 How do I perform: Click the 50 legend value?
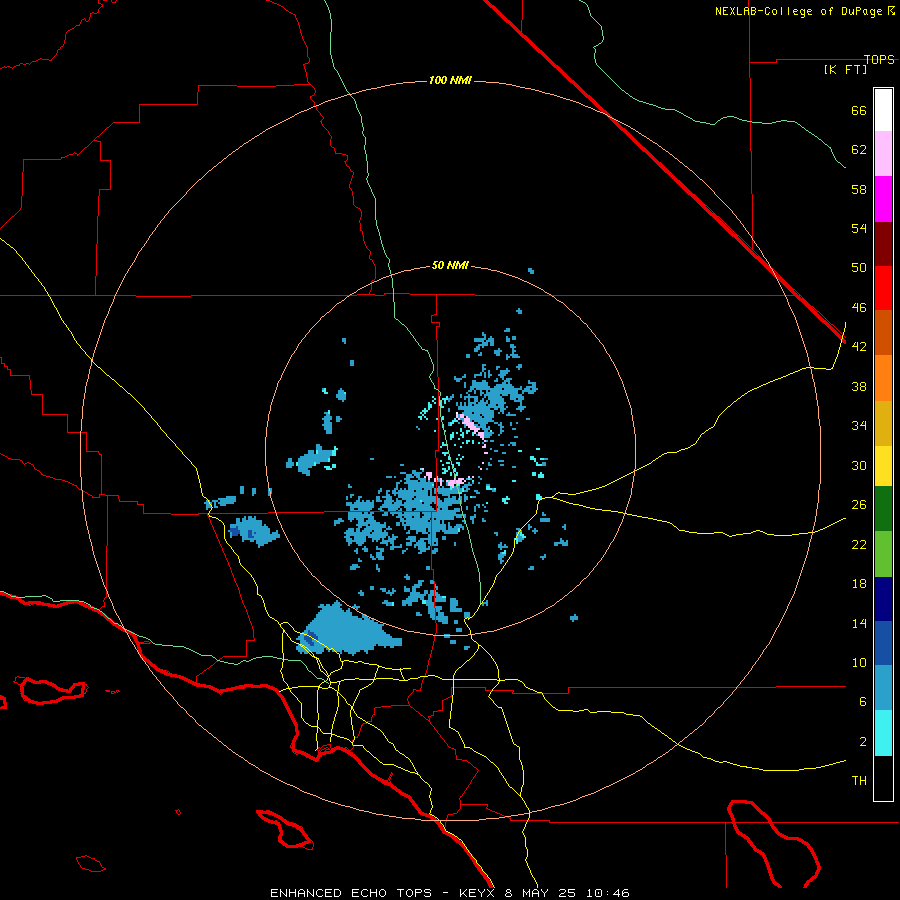(x=859, y=268)
